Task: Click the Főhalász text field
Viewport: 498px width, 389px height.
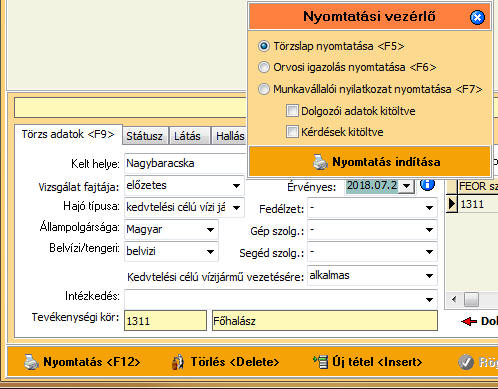Action: click(325, 321)
